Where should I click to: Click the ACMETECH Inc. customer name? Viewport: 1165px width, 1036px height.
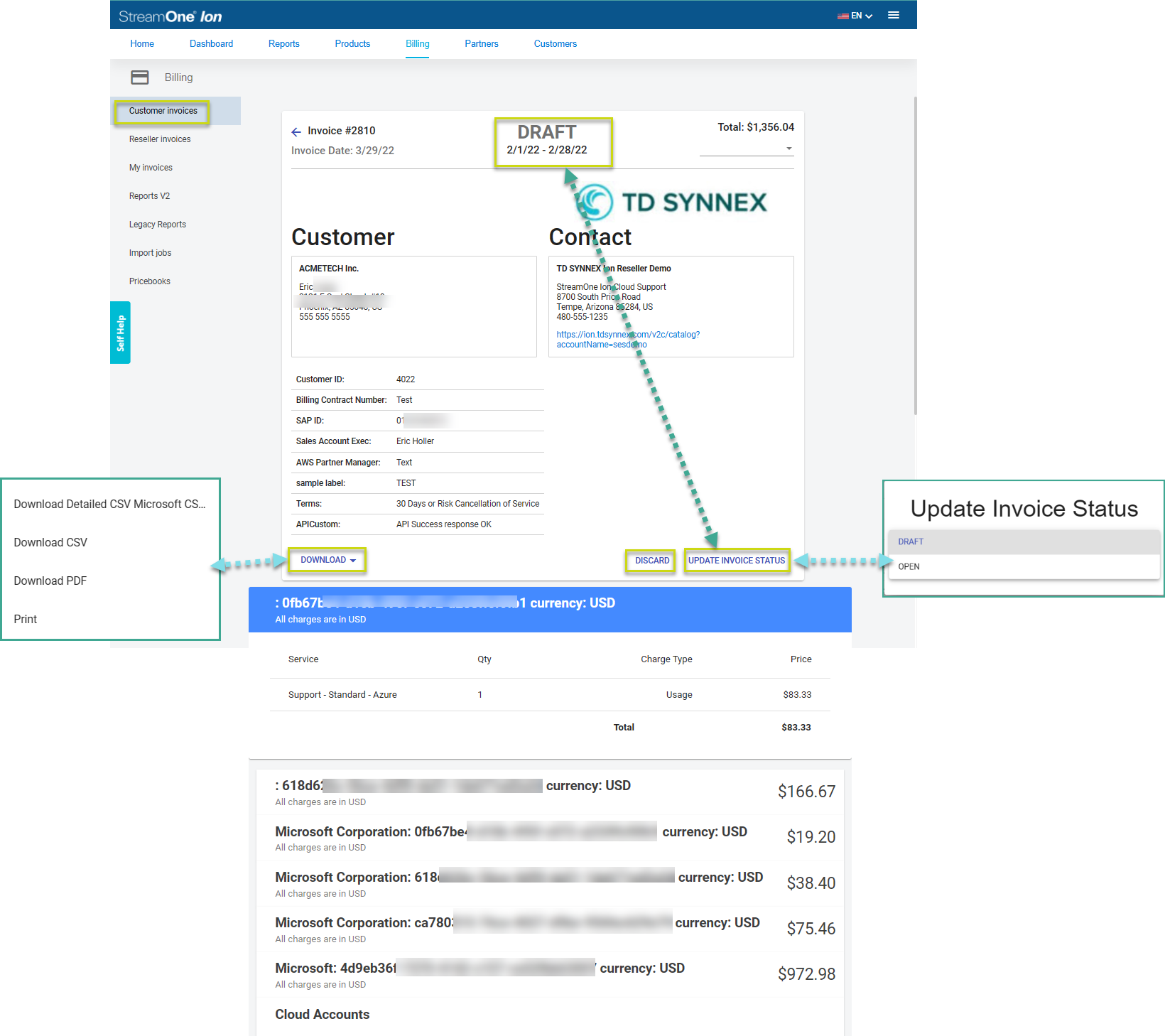click(329, 269)
